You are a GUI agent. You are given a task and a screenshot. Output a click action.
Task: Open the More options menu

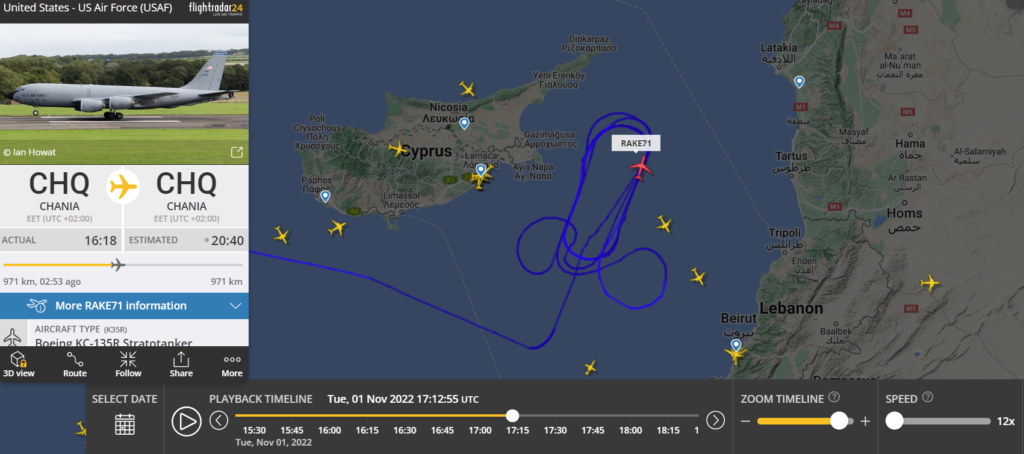[232, 364]
